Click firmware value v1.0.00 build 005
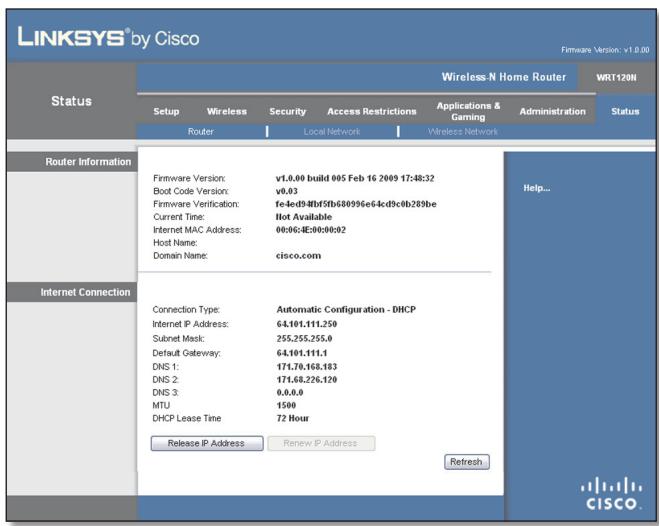The height and width of the screenshot is (526, 659). [x=355, y=178]
